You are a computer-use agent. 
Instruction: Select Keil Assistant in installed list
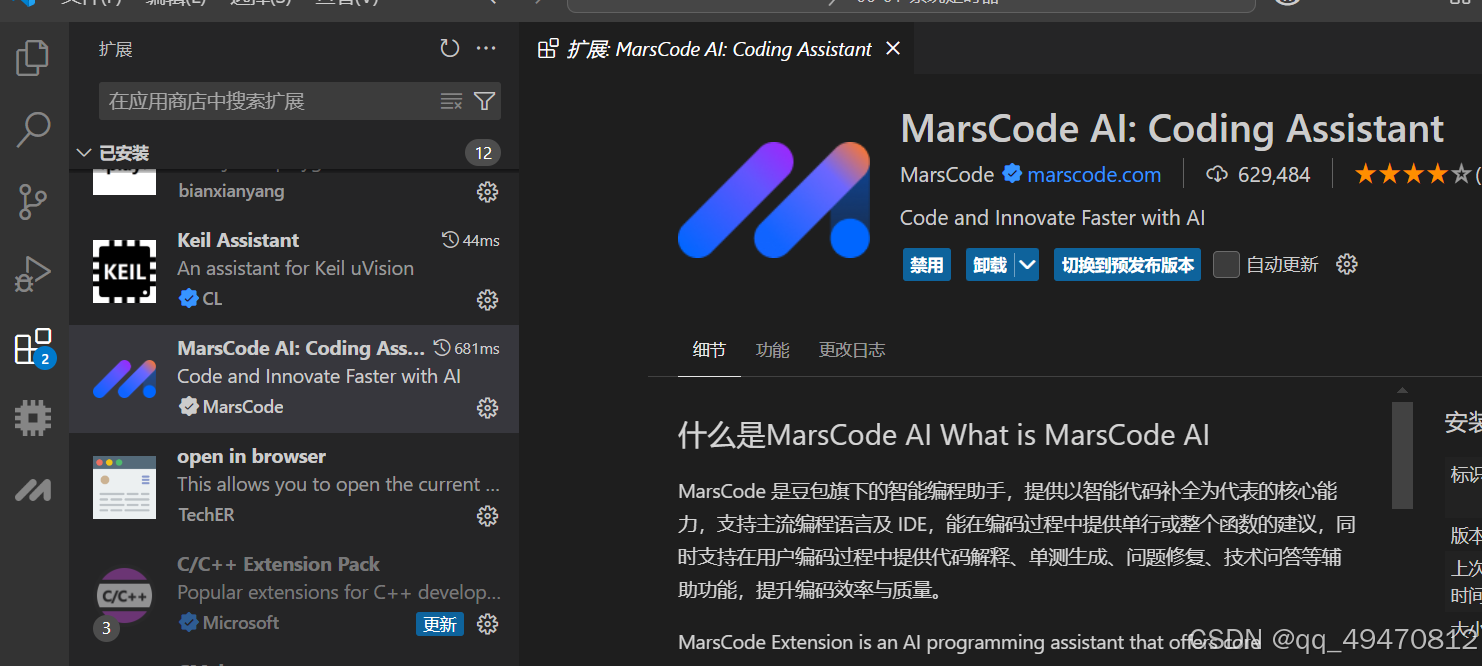click(x=294, y=271)
